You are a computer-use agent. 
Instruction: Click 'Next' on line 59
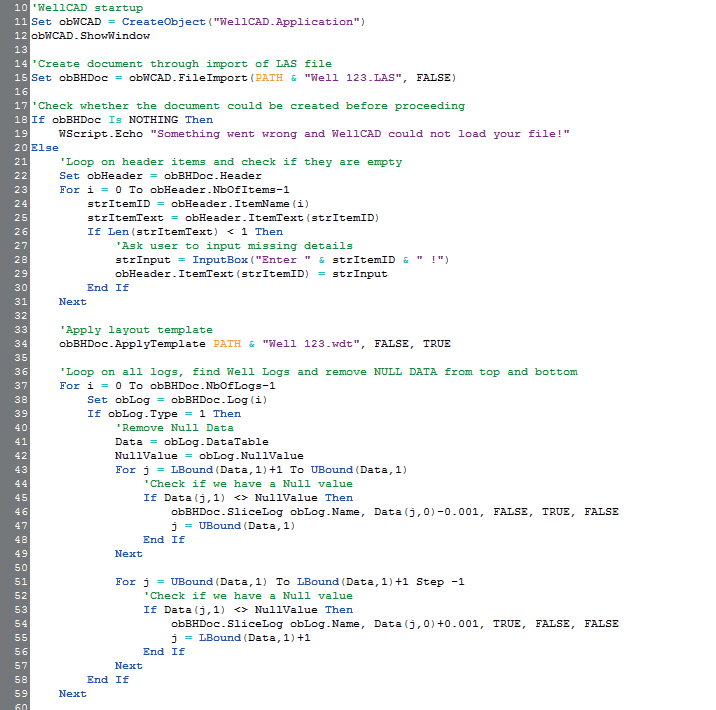[x=73, y=694]
